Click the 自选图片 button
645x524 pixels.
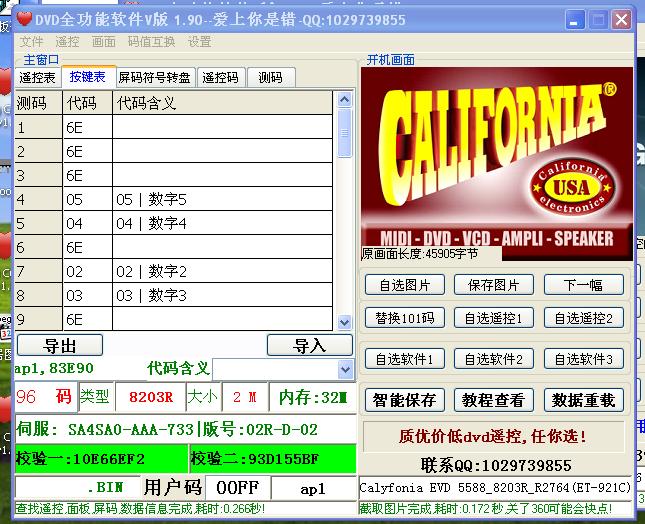coord(405,285)
